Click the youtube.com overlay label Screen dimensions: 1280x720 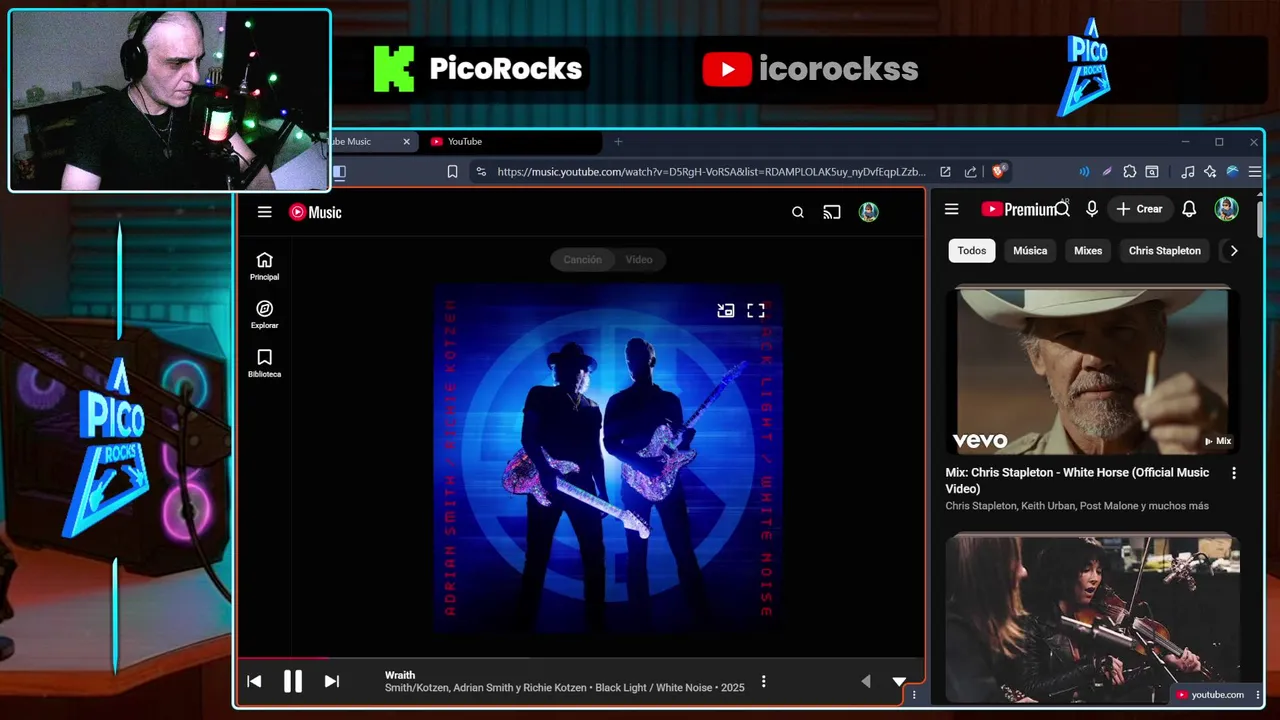[x=1211, y=695]
